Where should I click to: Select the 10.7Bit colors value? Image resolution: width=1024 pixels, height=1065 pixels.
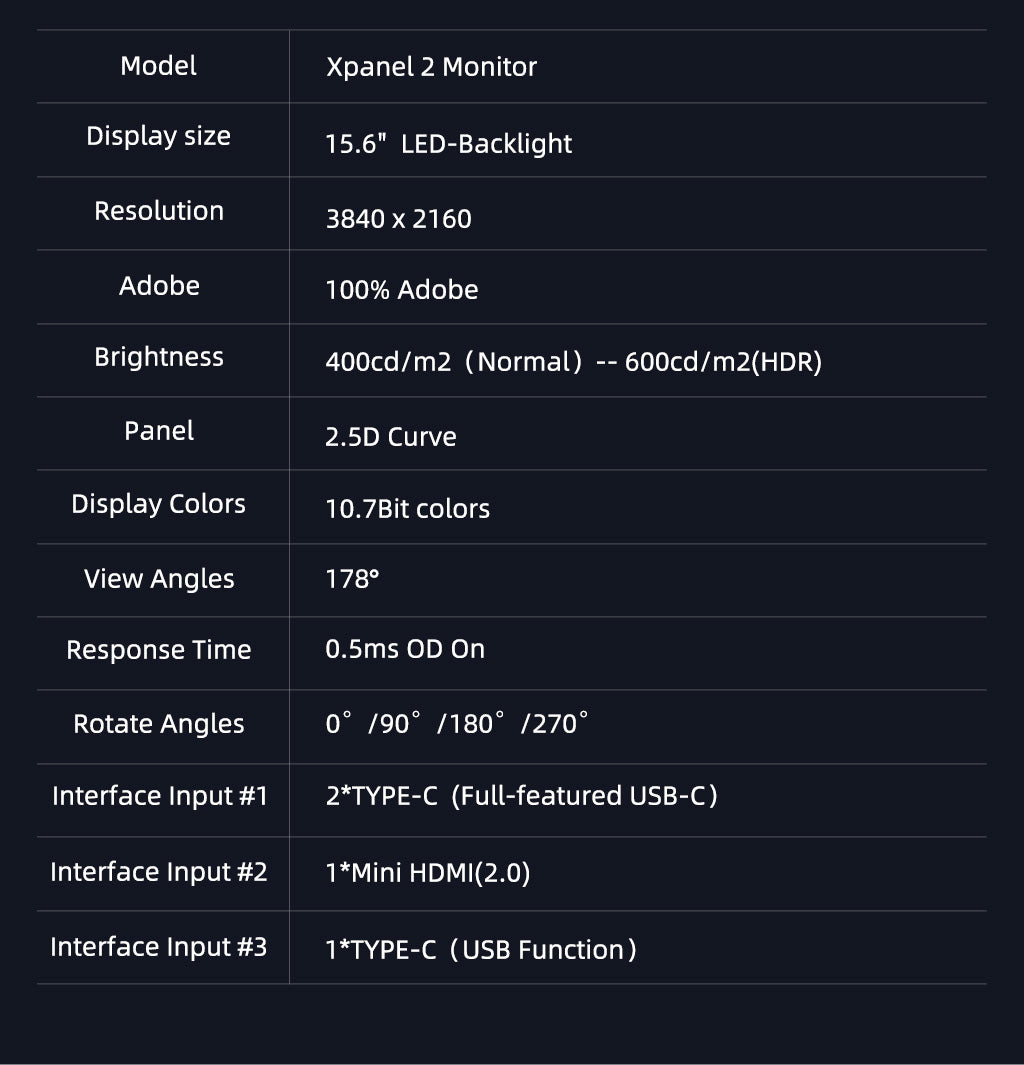tap(407, 509)
